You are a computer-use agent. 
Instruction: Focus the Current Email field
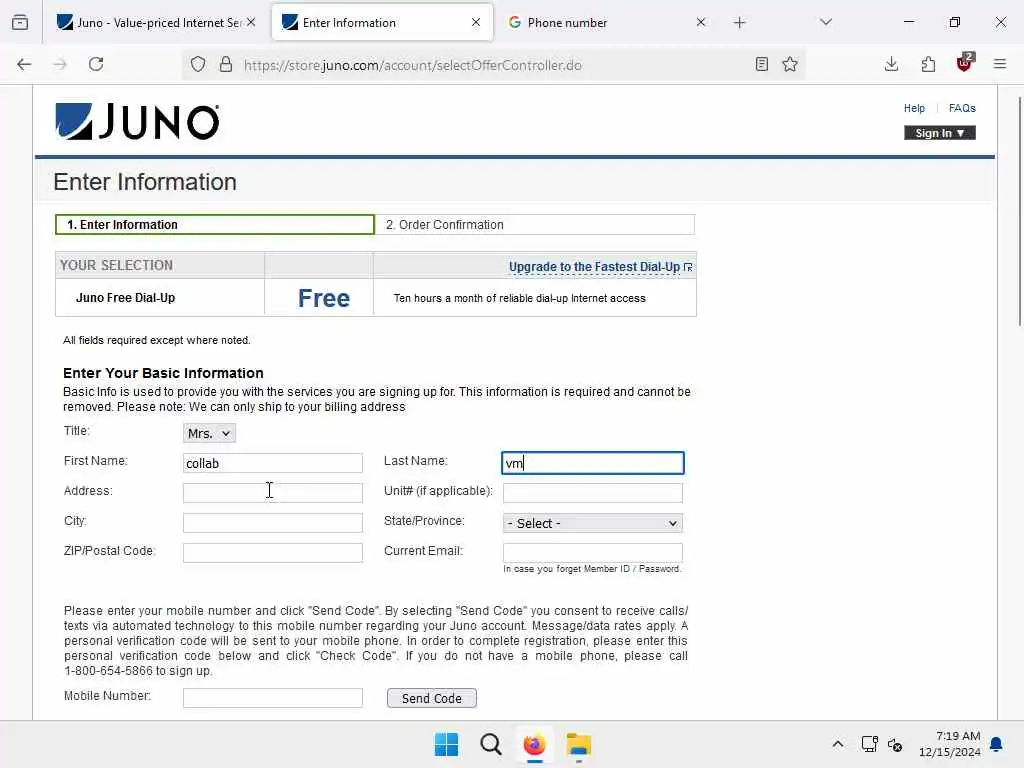pyautogui.click(x=592, y=553)
